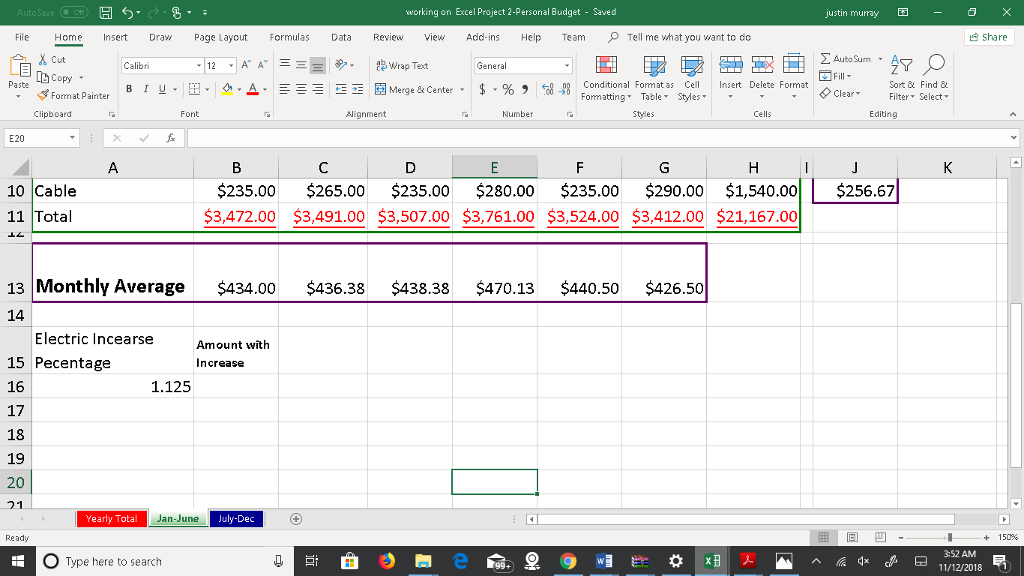Click the AutoSum button
This screenshot has height=576, width=1024.
(x=847, y=59)
